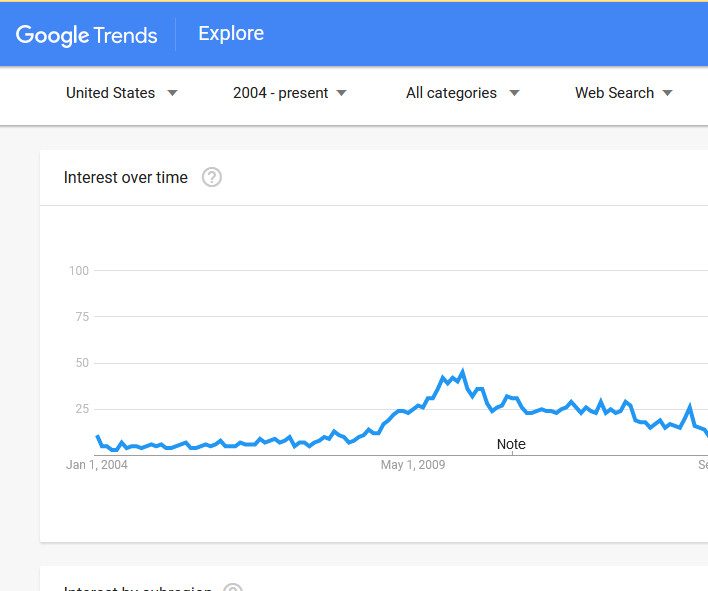Viewport: 708px width, 591px height.
Task: Click the highest peak of the blue trend line
Action: coord(461,371)
